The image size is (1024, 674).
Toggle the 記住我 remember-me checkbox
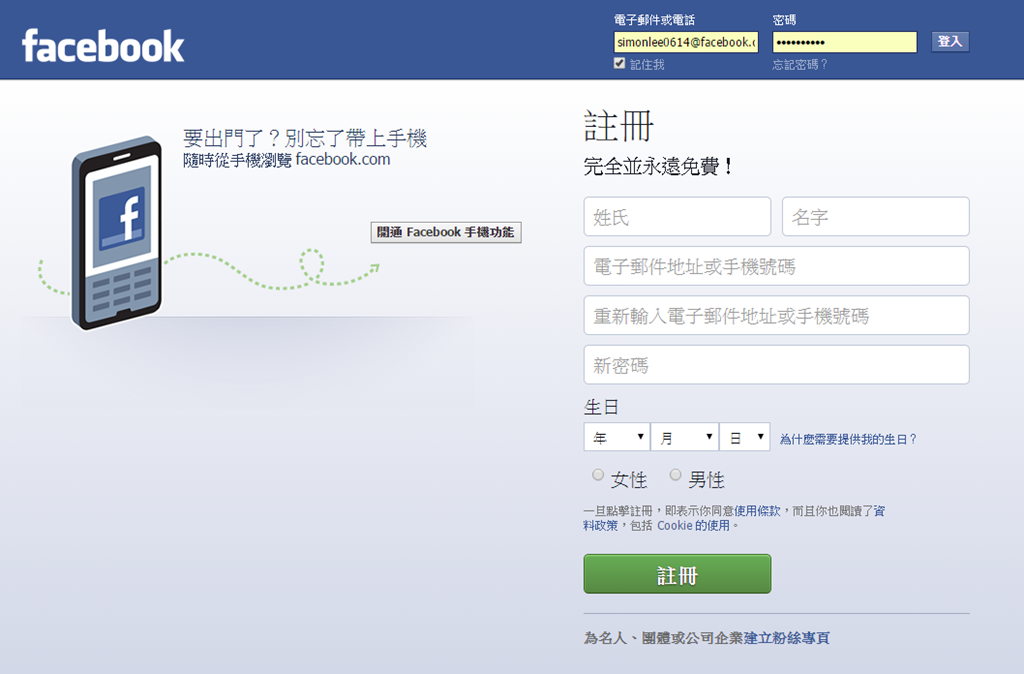[x=619, y=63]
